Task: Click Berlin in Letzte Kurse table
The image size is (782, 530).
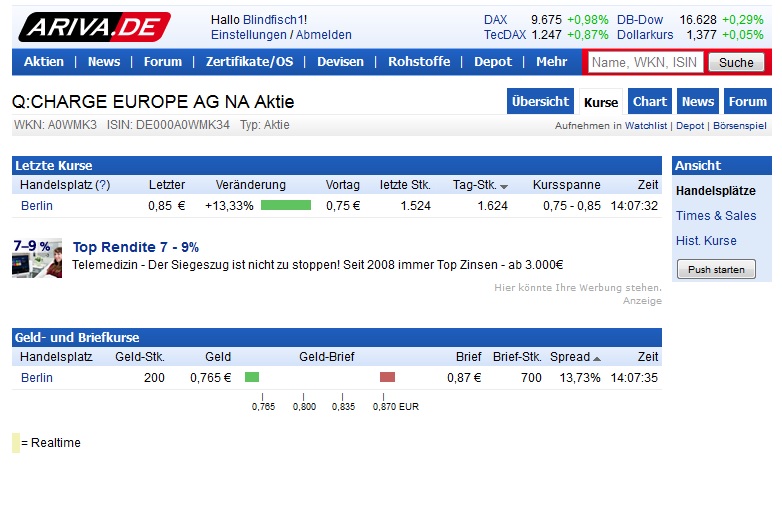Action: tap(37, 206)
